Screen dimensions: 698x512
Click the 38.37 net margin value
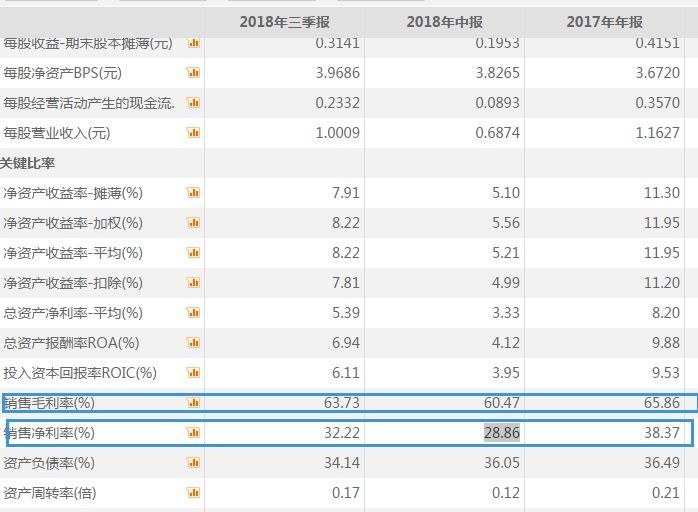click(x=662, y=433)
